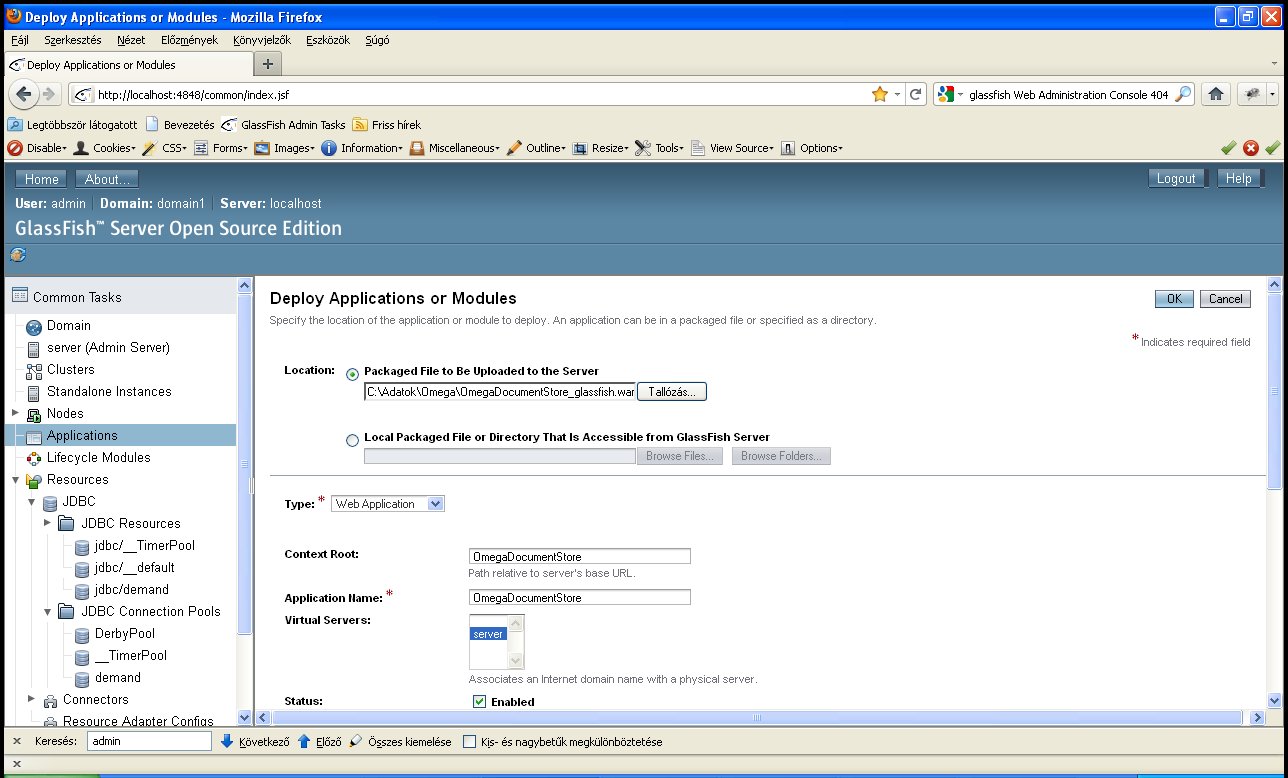This screenshot has width=1288, height=778.
Task: Open the Cookies dropdown in Web Developer toolbar
Action: pyautogui.click(x=105, y=148)
